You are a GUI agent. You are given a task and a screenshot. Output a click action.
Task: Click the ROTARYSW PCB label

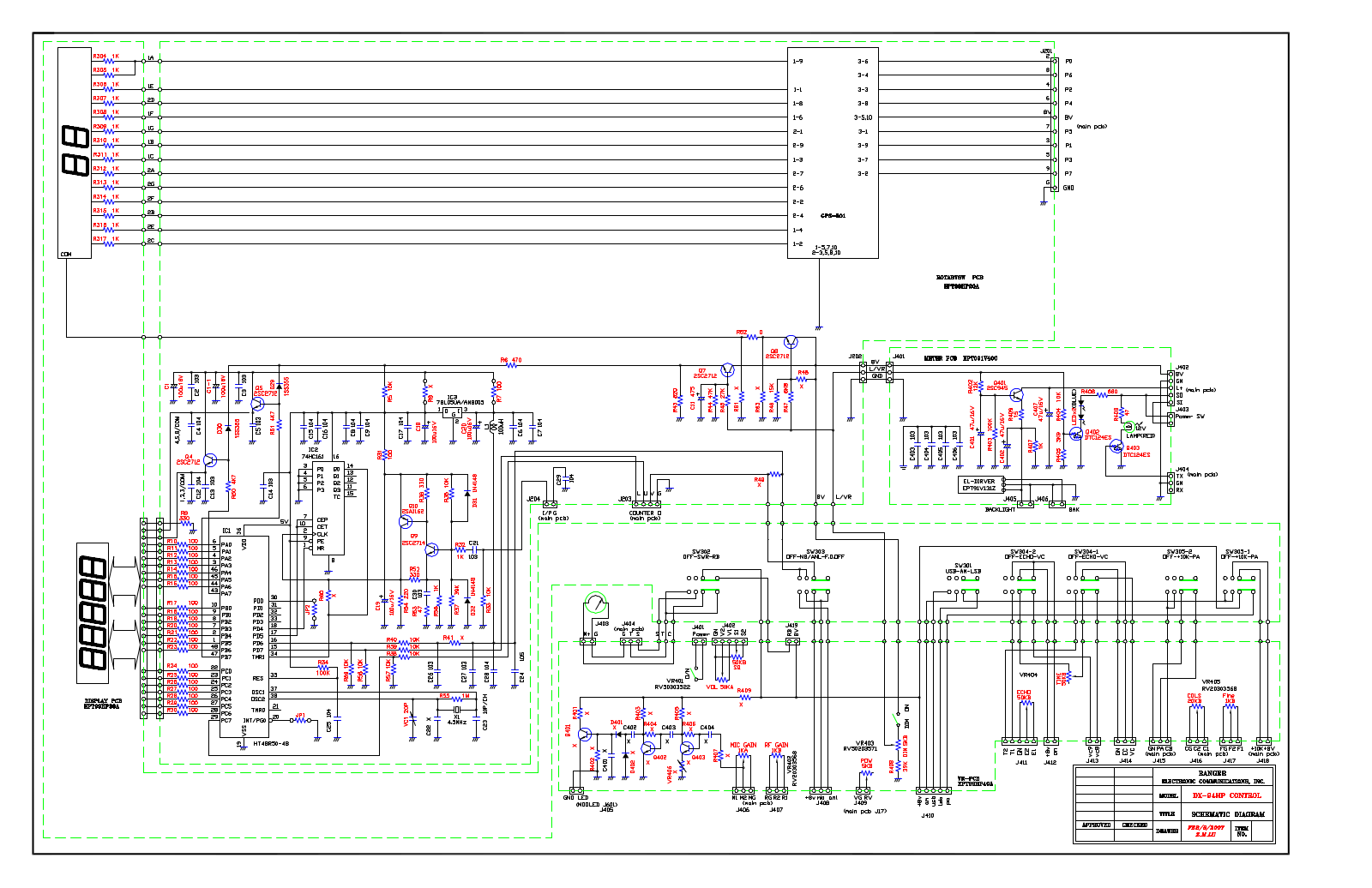pos(960,278)
